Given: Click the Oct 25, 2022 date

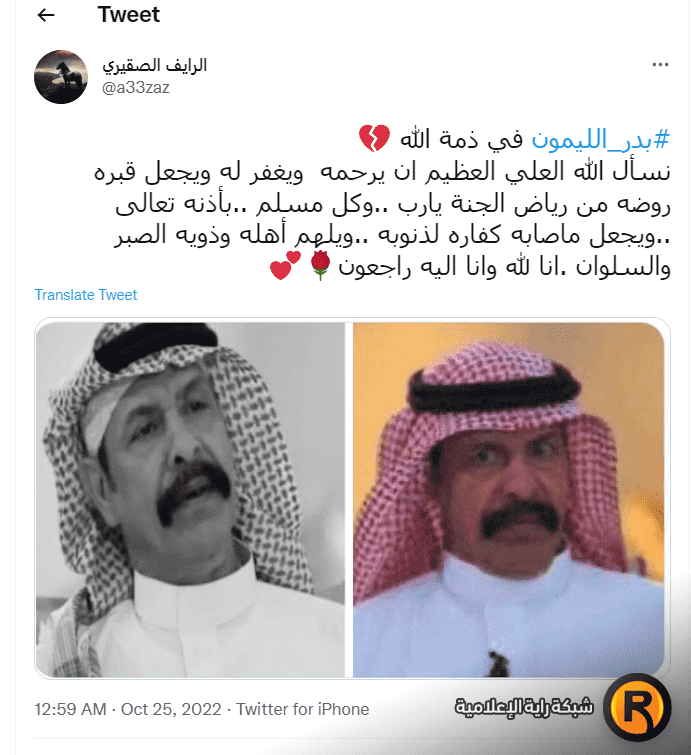Looking at the screenshot, I should [171, 709].
